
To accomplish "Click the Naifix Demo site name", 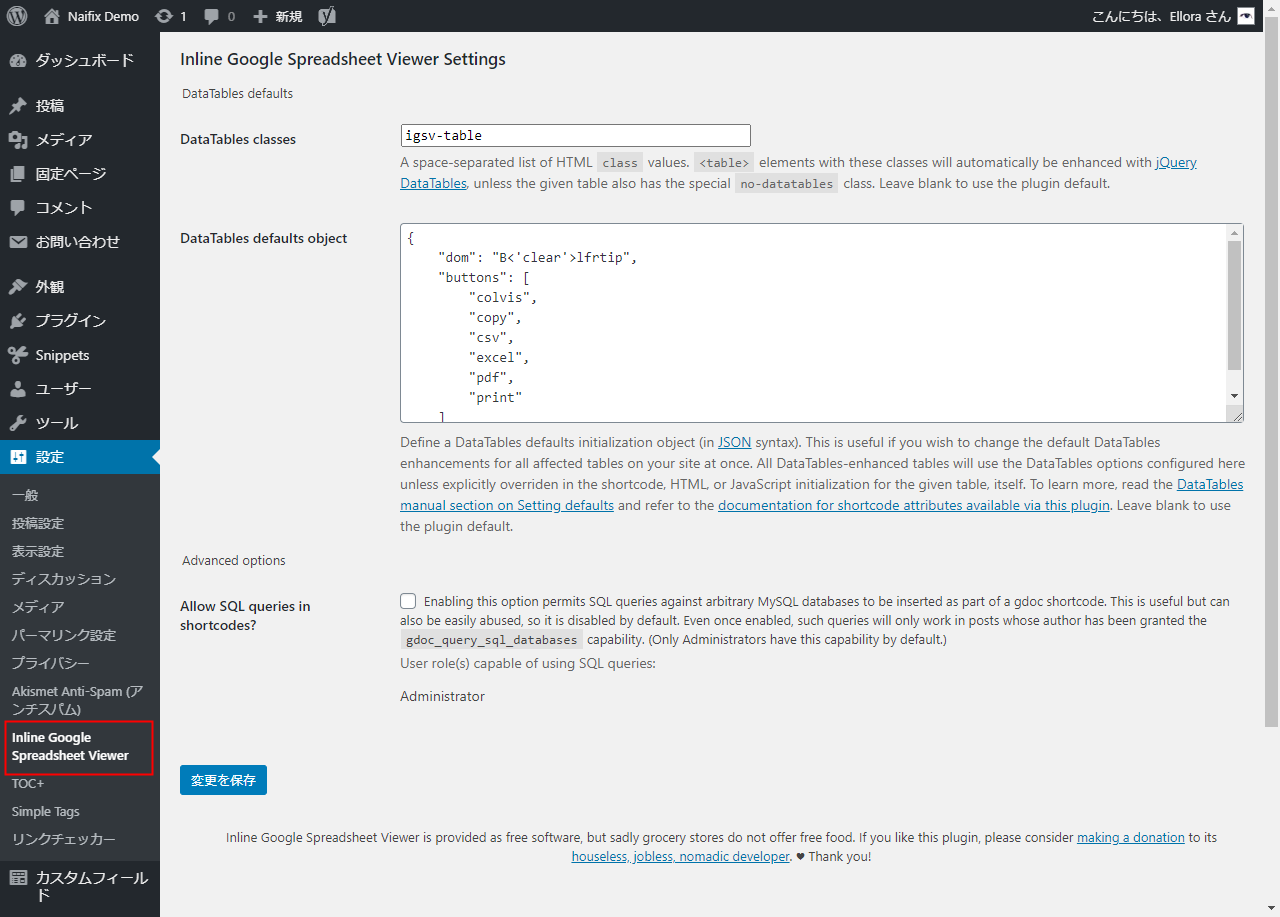I will pyautogui.click(x=103, y=16).
